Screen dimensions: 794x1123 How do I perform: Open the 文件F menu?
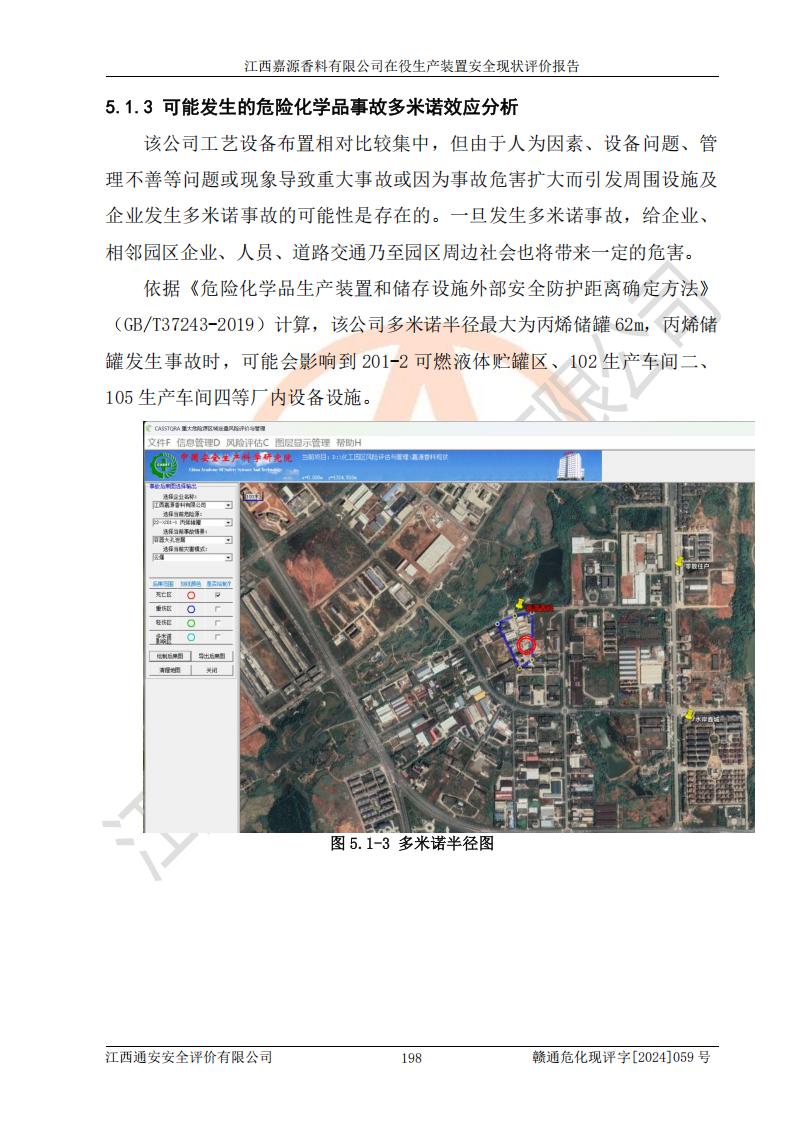tap(159, 442)
